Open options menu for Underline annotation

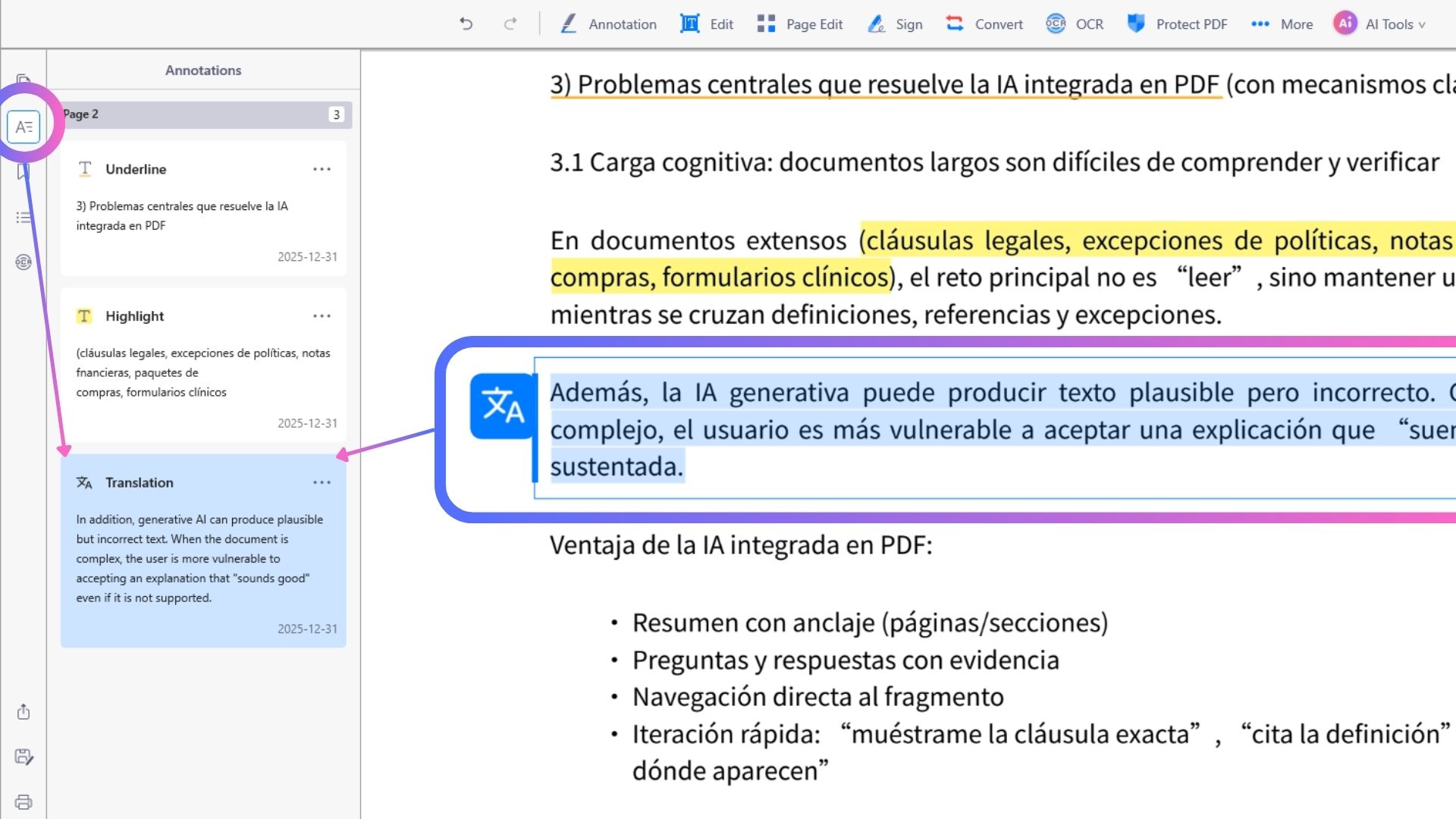coord(322,169)
